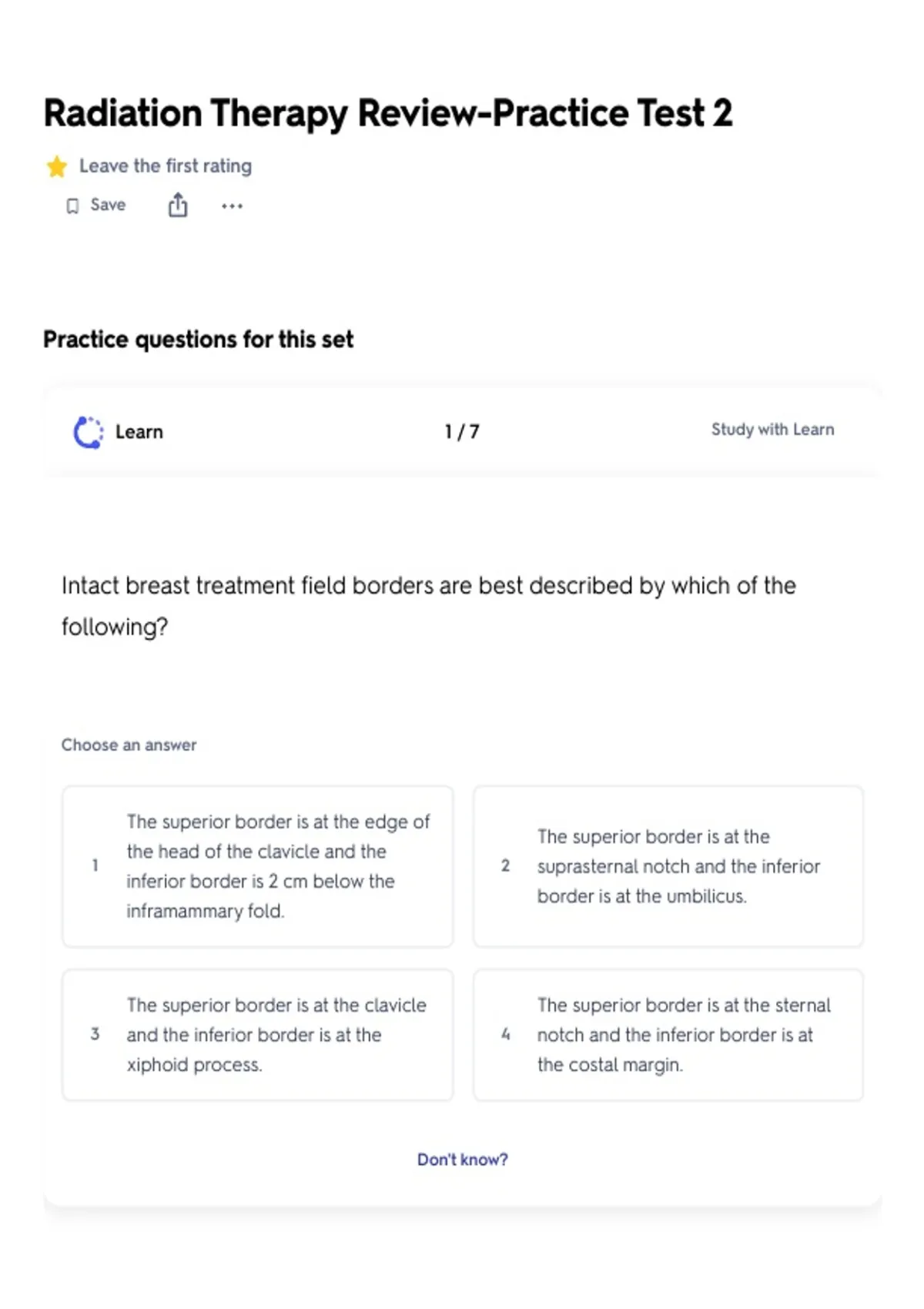Click the Learn mode label
Screen dimensions: 924x1309
point(139,432)
